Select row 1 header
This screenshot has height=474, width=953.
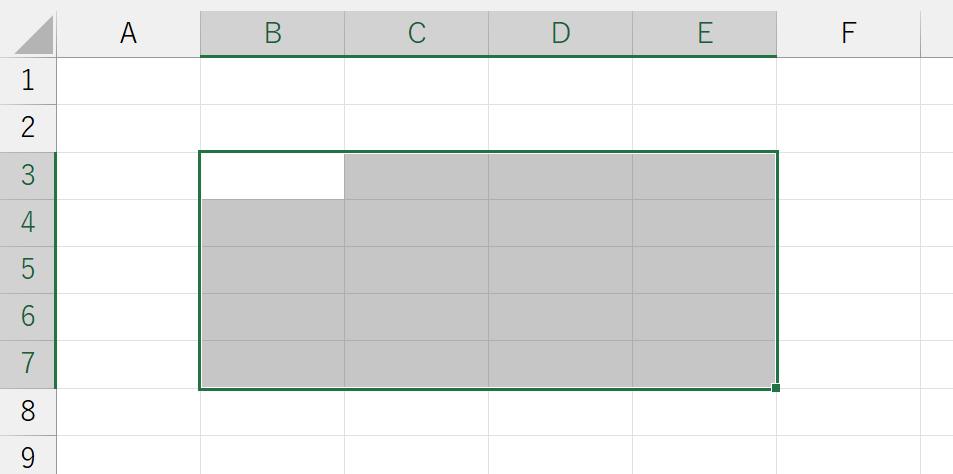[28, 81]
